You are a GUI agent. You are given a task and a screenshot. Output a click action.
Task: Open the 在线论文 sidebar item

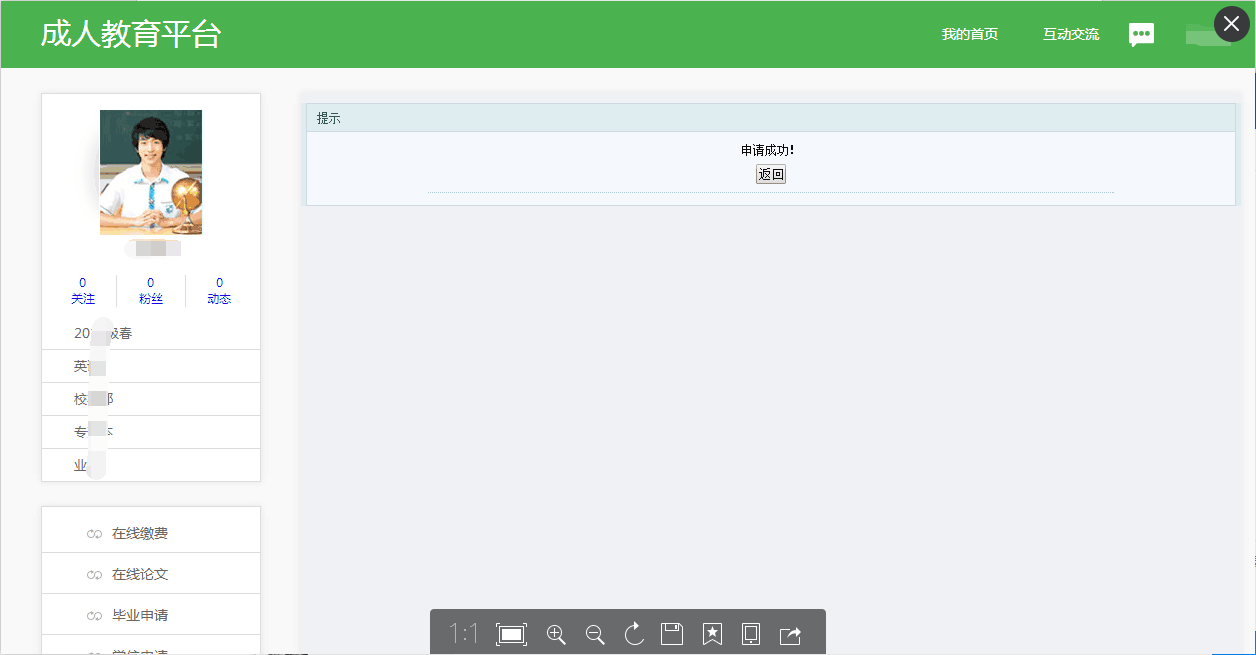click(x=139, y=575)
